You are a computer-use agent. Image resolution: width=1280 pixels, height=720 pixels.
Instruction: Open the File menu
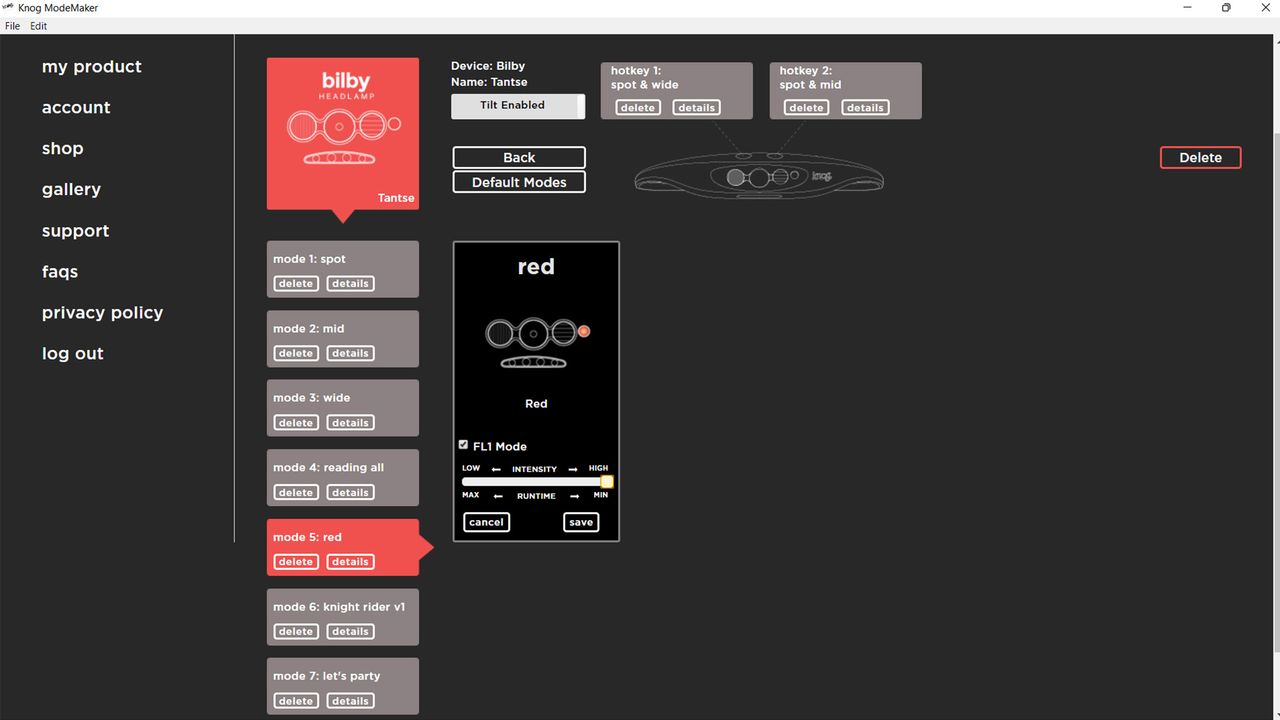12,26
